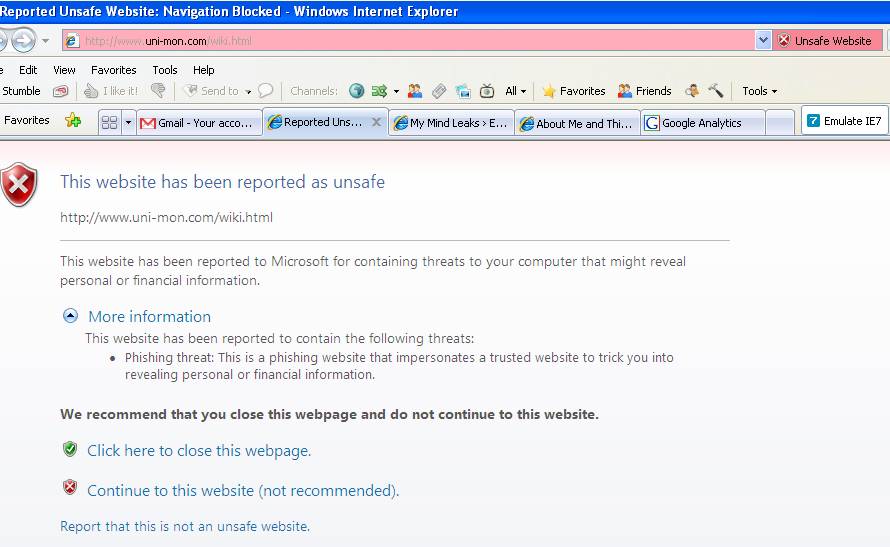Select the TV video channel icon
890x547 pixels.
point(487,91)
